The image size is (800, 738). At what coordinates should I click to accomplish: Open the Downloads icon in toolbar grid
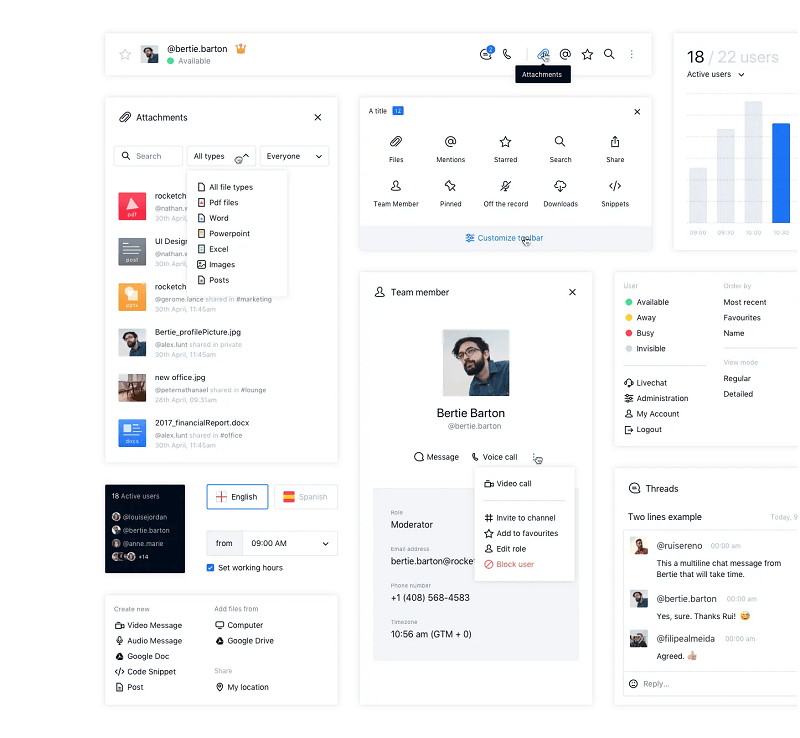coord(560,186)
